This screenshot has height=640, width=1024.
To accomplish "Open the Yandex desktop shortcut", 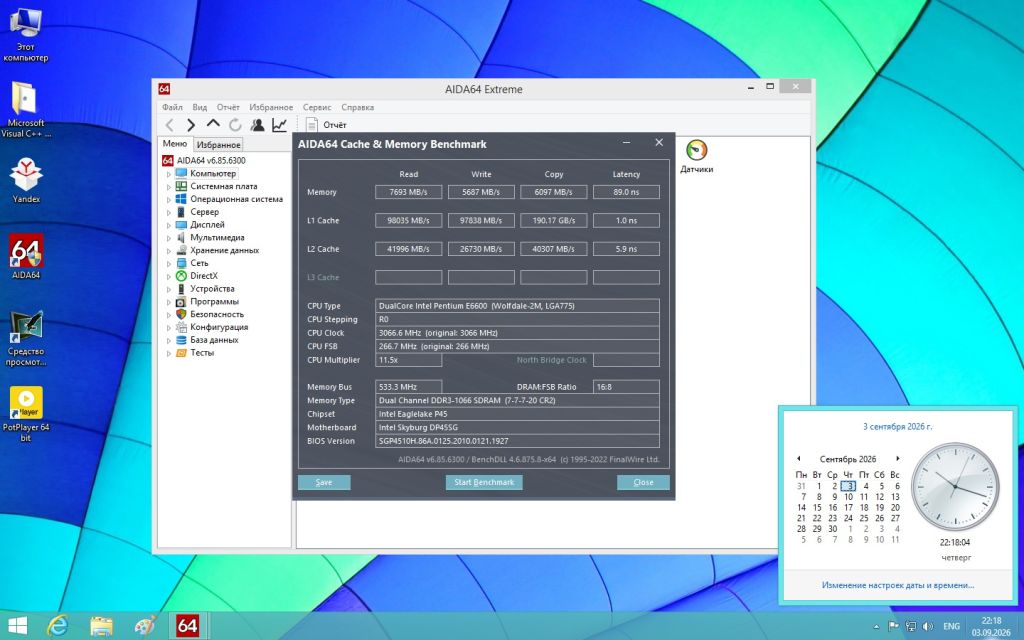I will tap(26, 180).
